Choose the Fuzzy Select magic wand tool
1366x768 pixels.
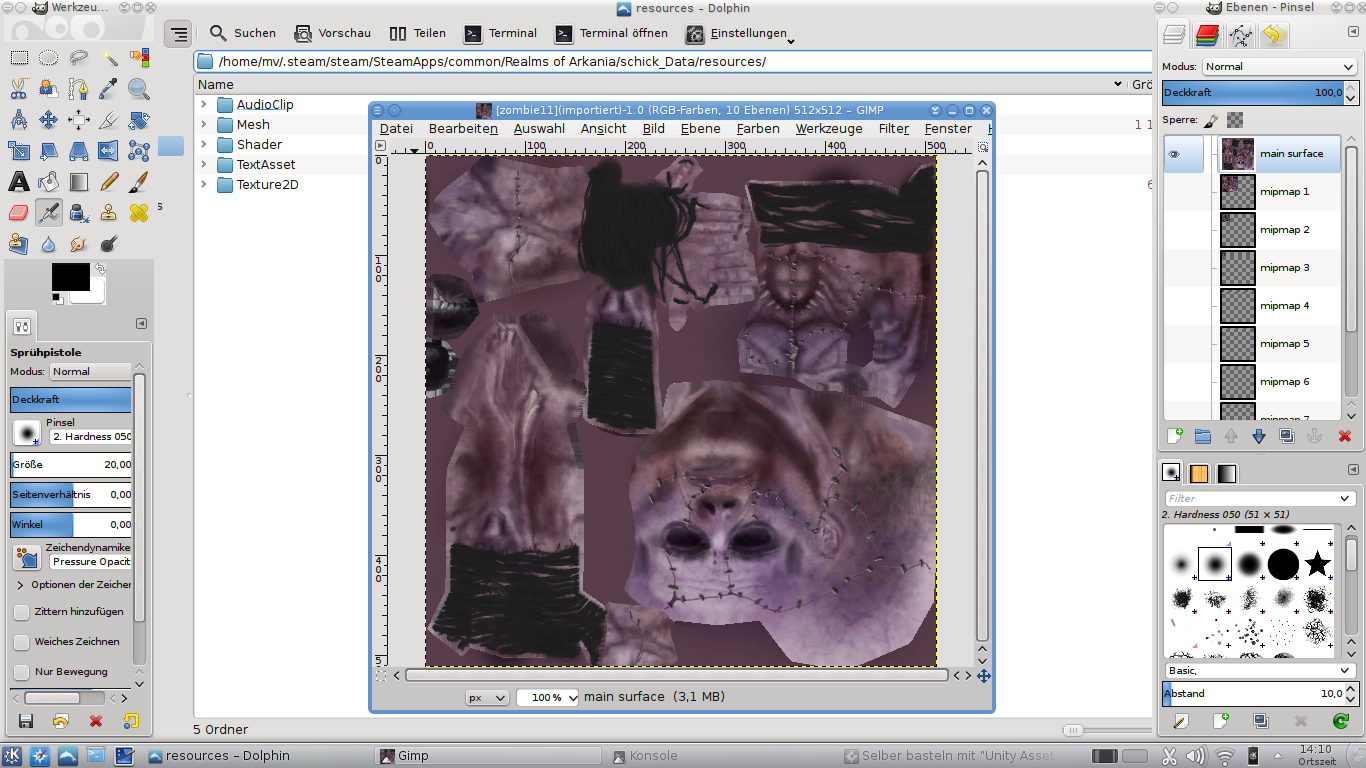109,58
